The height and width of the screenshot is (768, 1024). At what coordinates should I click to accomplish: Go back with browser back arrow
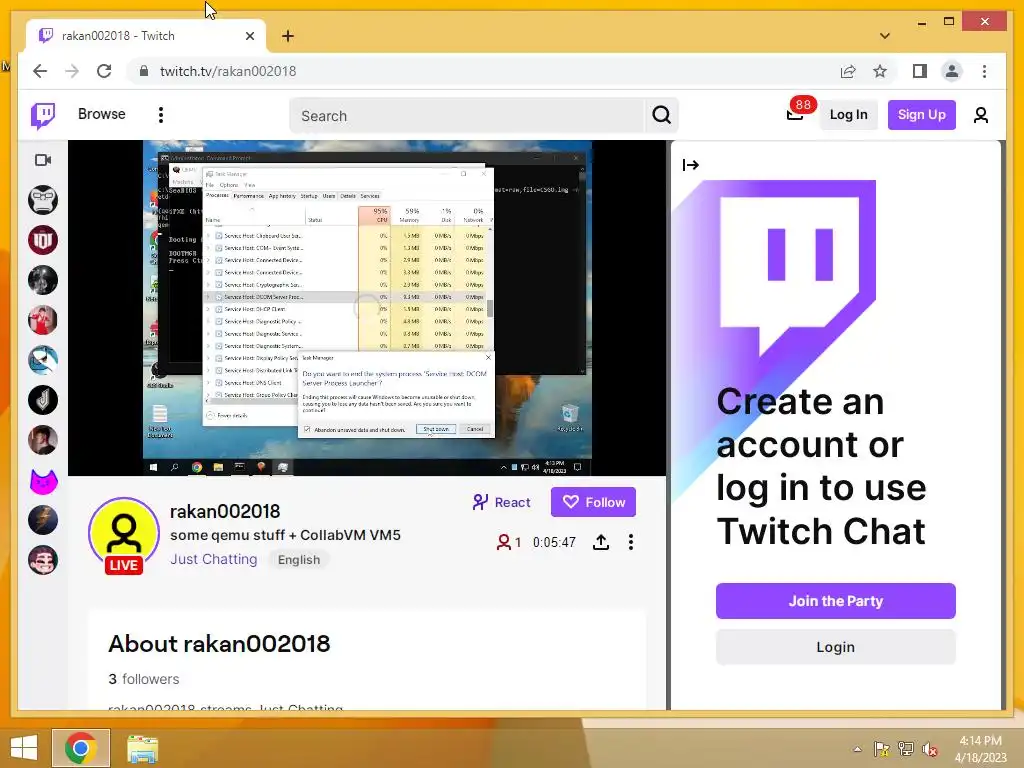point(40,71)
